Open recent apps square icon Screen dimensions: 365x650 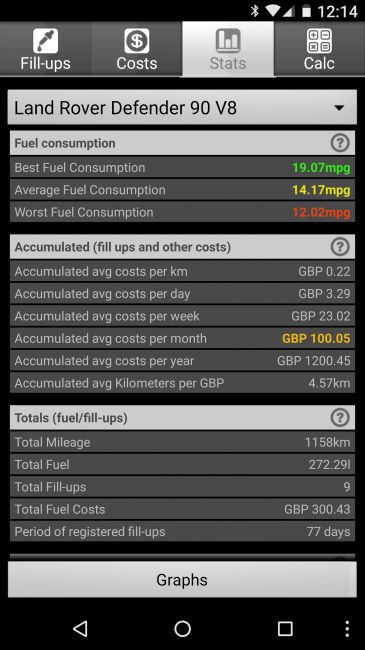coord(285,628)
